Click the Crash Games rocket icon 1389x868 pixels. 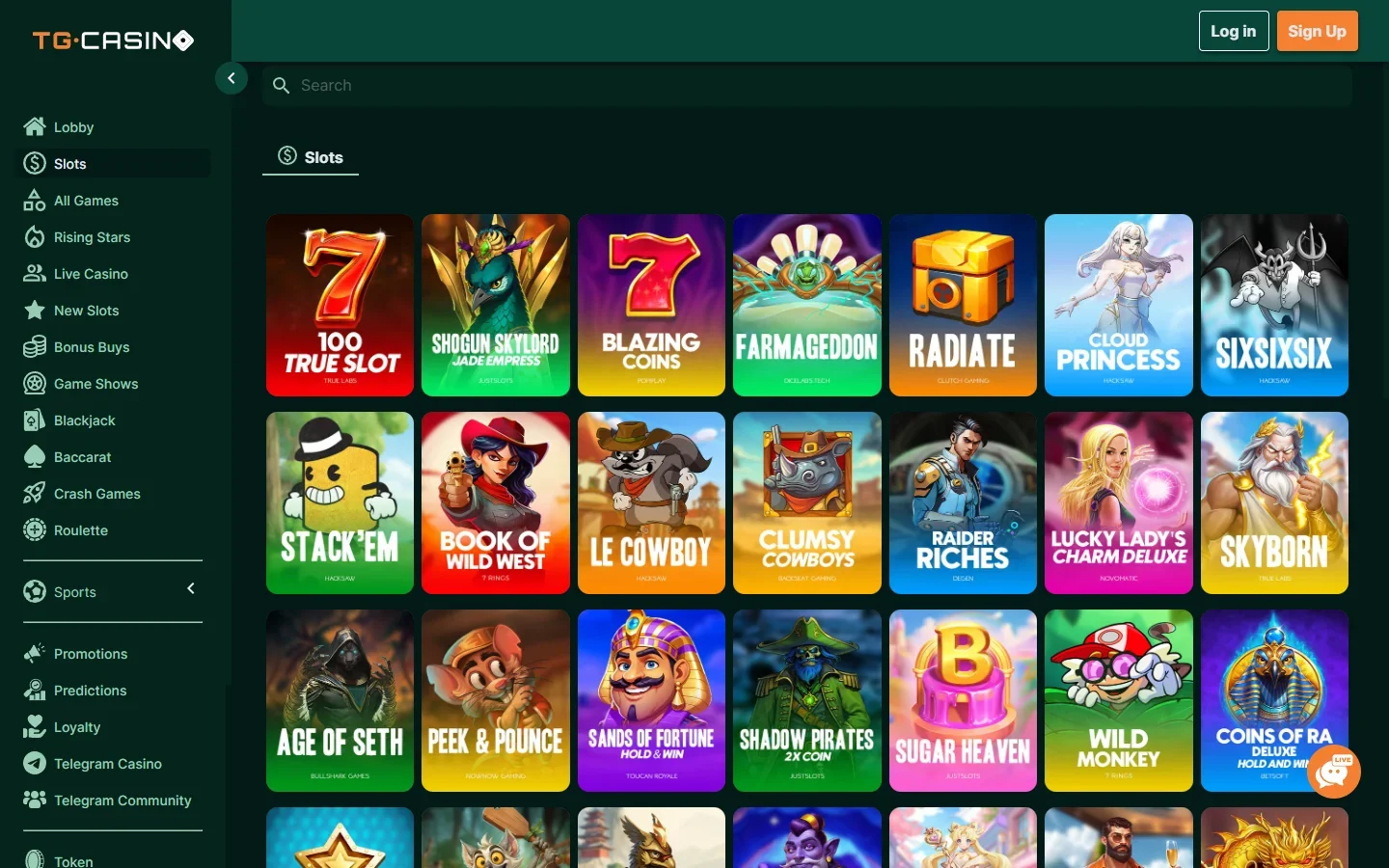(35, 493)
